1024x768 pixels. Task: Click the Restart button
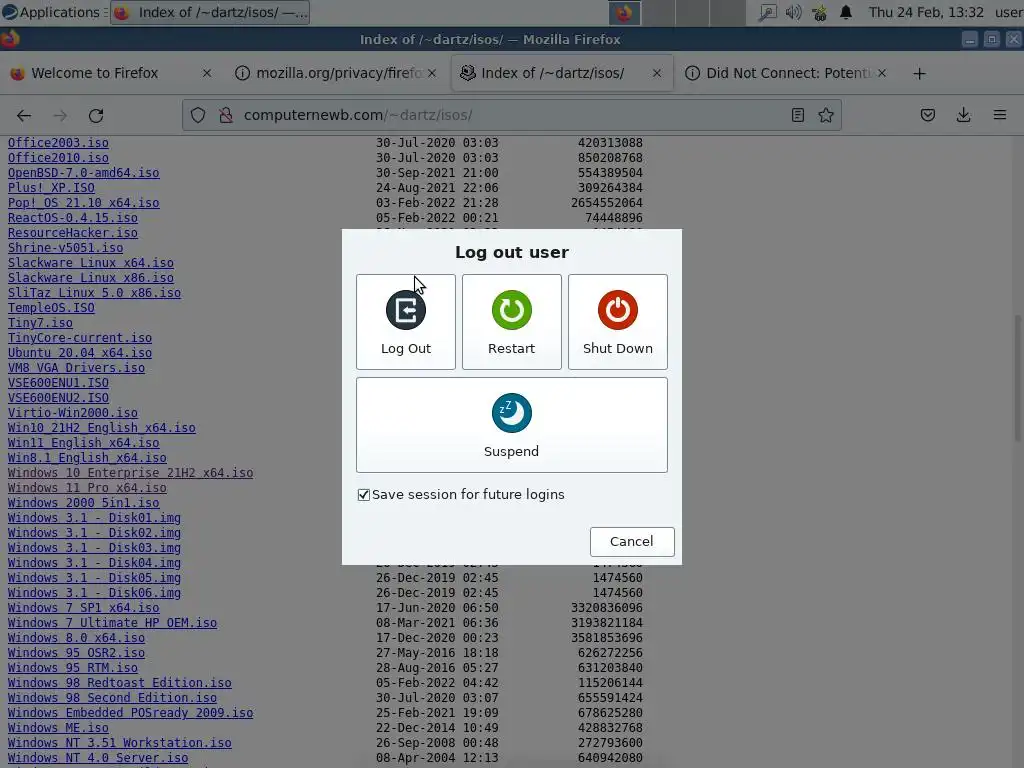511,322
